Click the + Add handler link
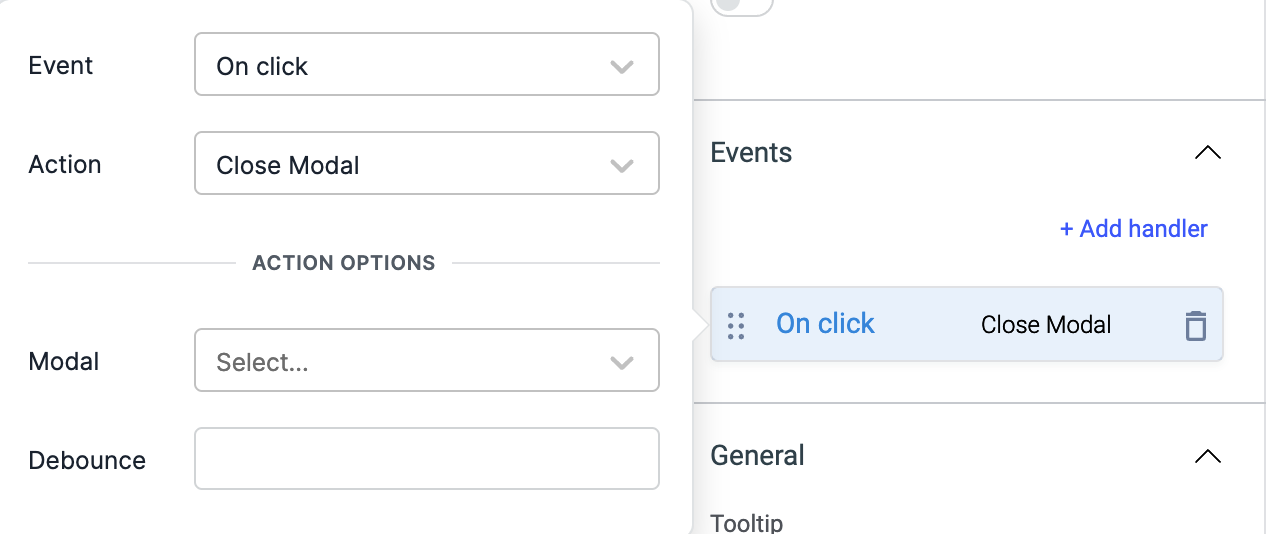The width and height of the screenshot is (1266, 534). point(1133,229)
